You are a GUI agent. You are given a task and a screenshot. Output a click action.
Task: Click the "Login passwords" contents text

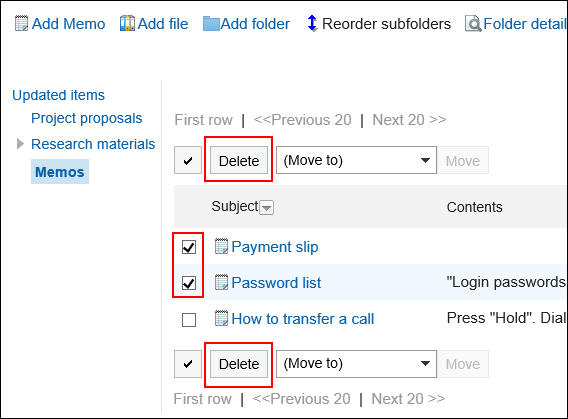click(506, 282)
